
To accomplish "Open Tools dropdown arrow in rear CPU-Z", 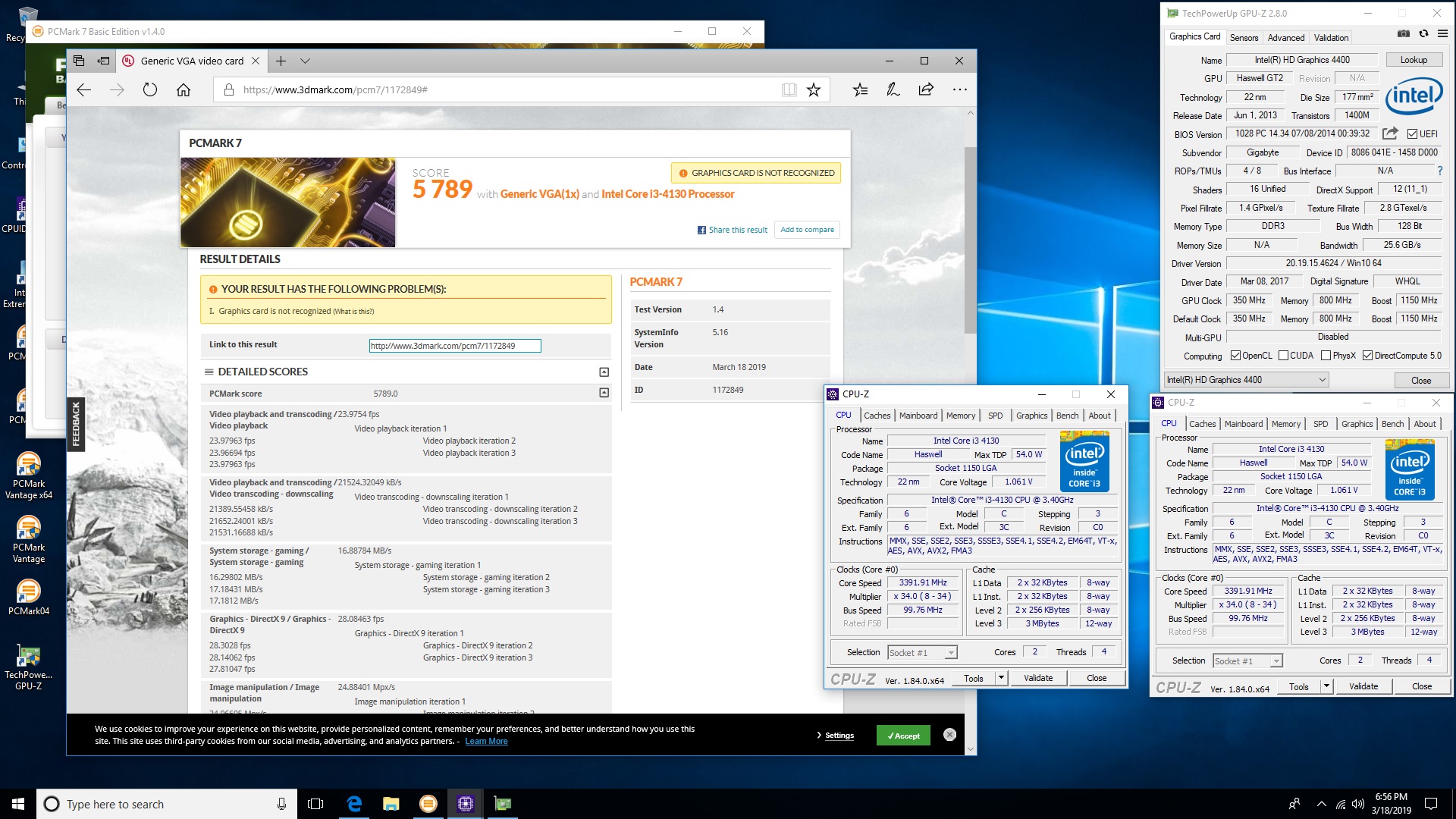I will tap(1326, 686).
